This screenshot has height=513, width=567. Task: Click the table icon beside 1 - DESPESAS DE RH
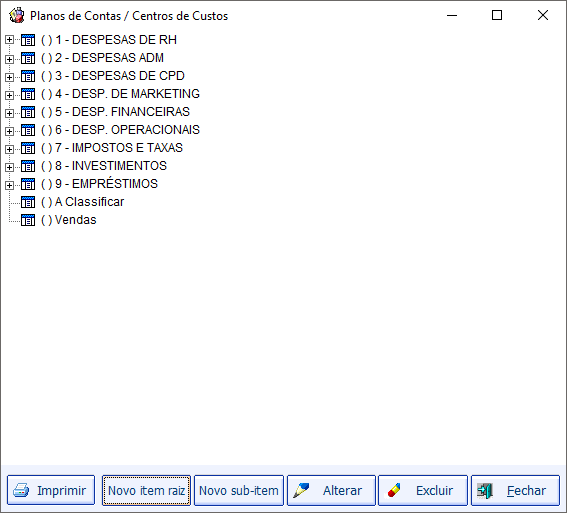coord(28,40)
